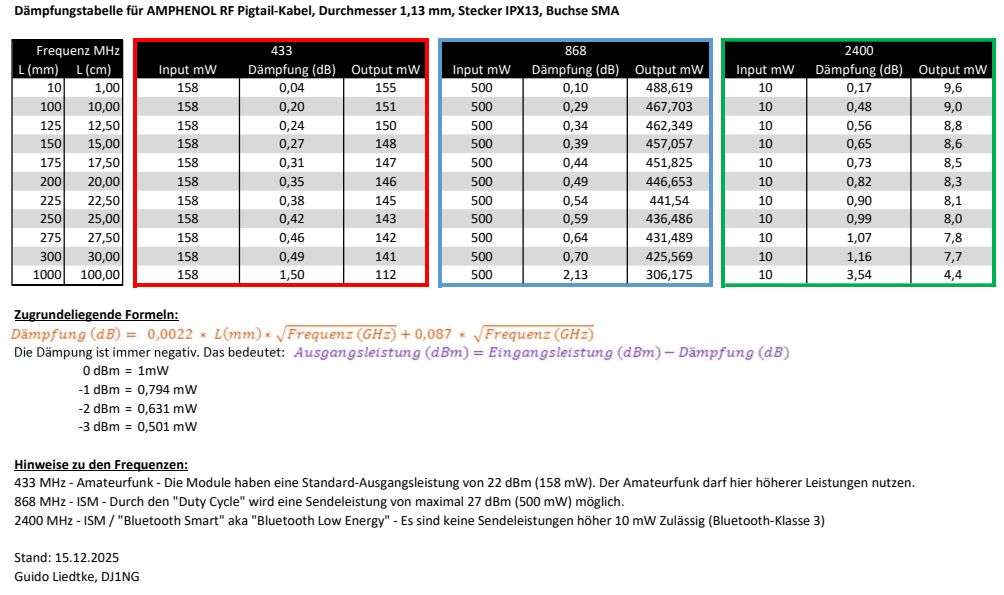Select the '4,4' output value

click(953, 275)
